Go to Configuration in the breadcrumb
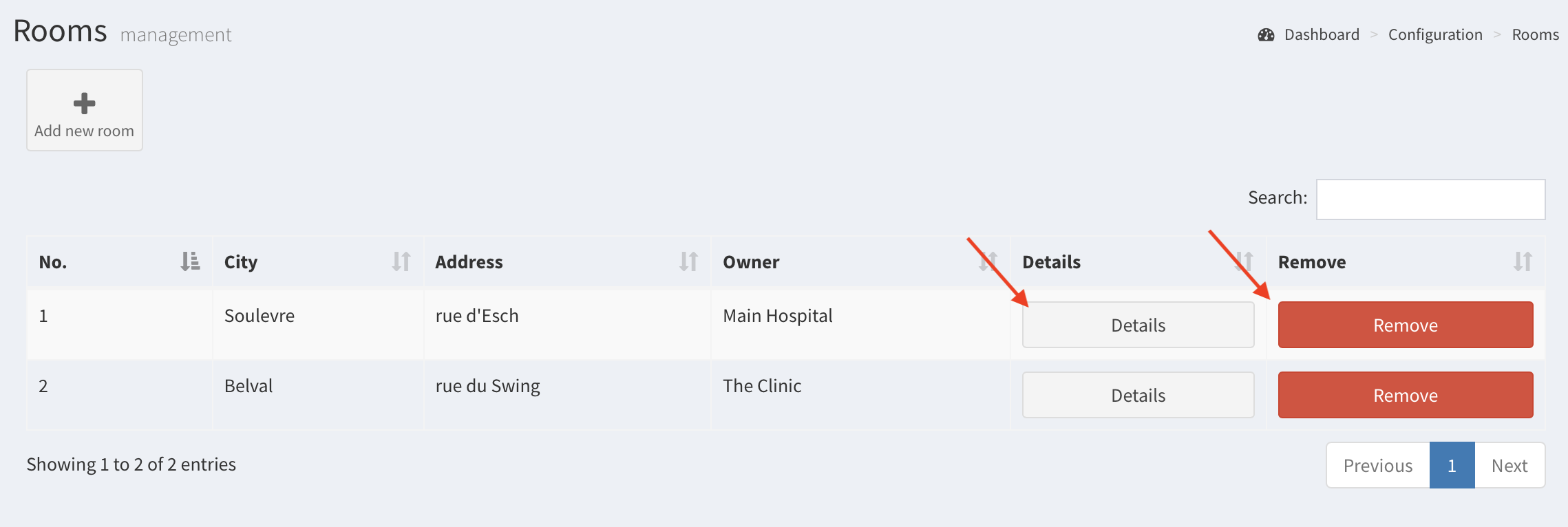Viewport: 1568px width, 527px height. click(x=1435, y=35)
